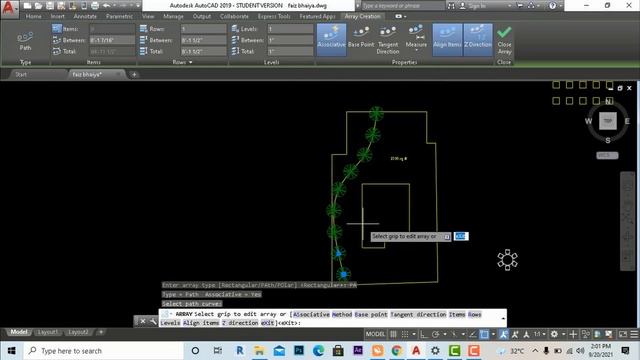The width and height of the screenshot is (640, 360).
Task: Open the Manage ribbon tab
Action: coord(173,16)
